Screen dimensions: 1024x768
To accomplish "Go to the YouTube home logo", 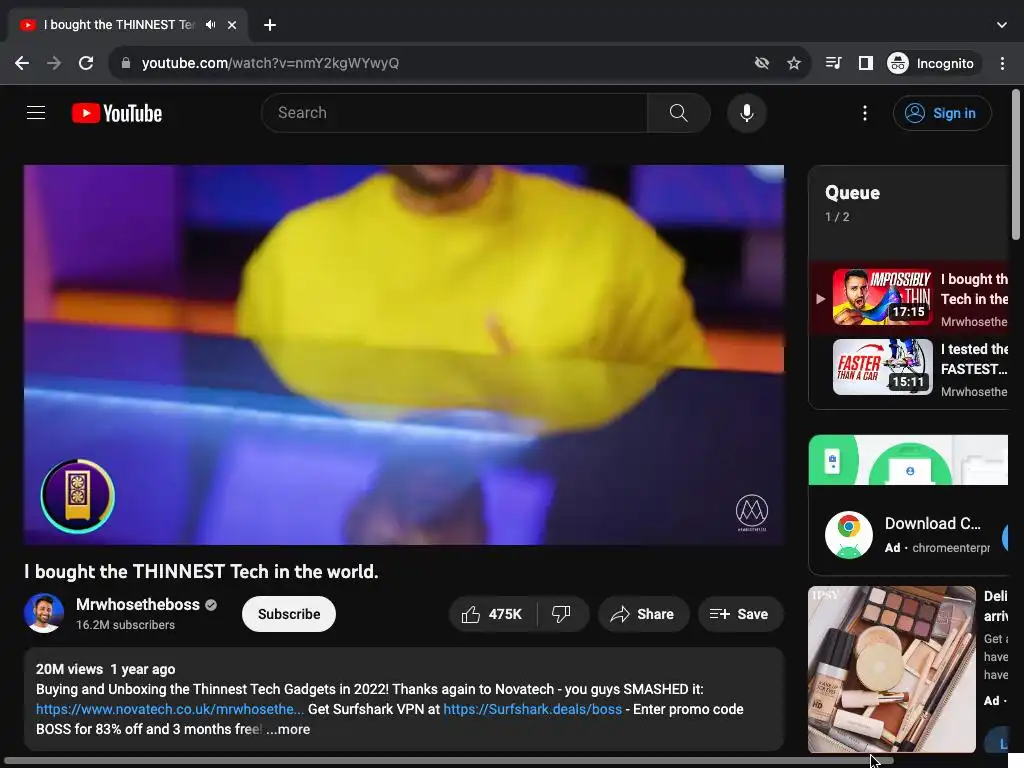I will [117, 113].
